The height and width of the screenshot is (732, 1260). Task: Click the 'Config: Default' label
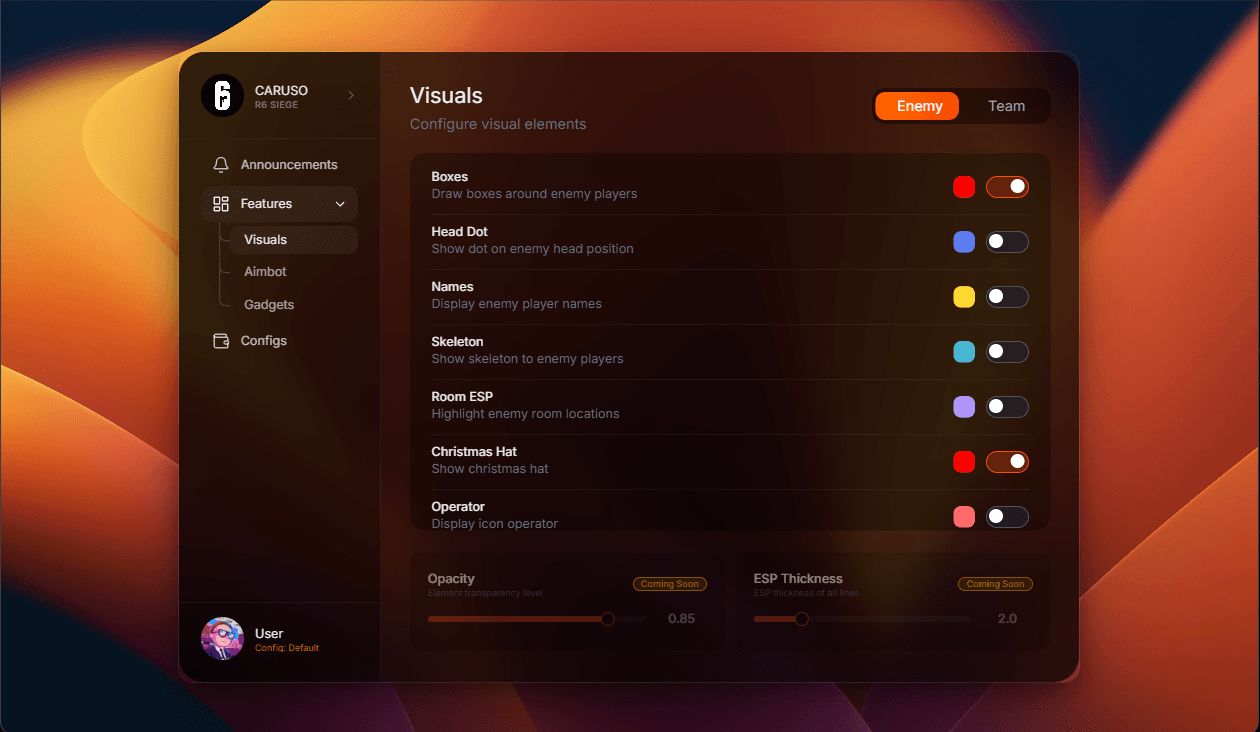pyautogui.click(x=287, y=648)
